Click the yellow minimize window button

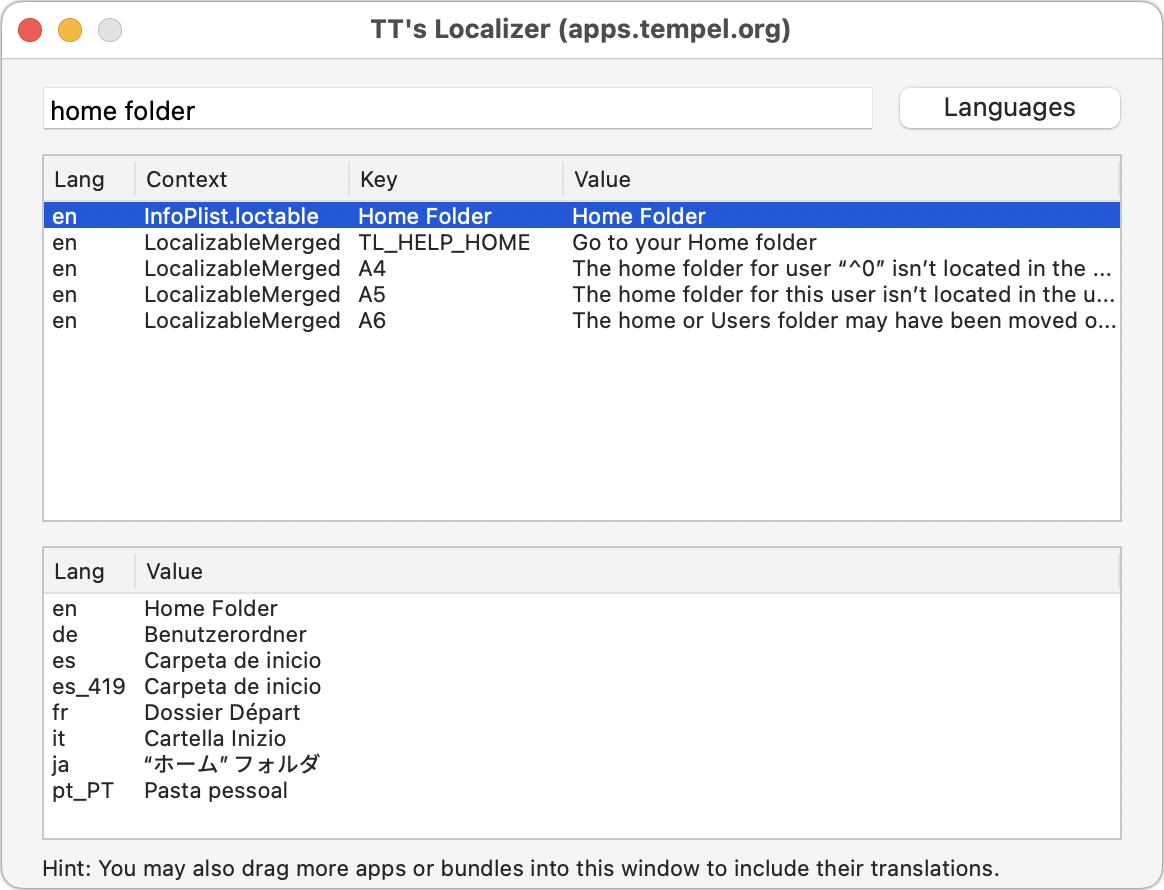pyautogui.click(x=70, y=30)
